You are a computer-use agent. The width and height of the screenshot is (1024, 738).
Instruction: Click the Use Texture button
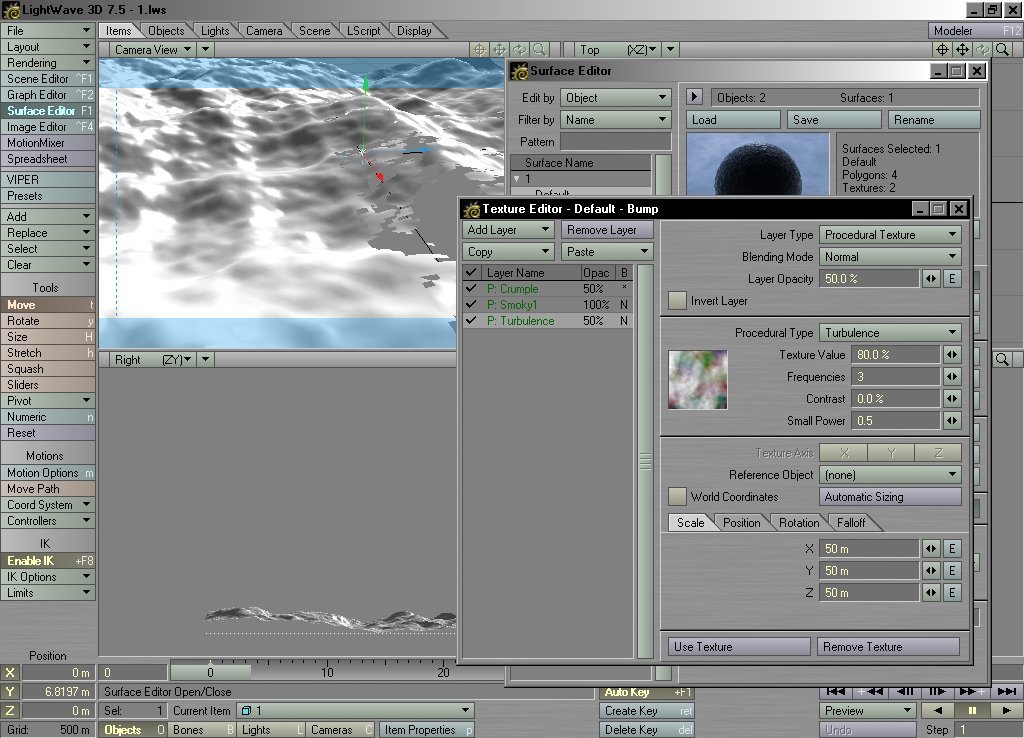click(739, 647)
